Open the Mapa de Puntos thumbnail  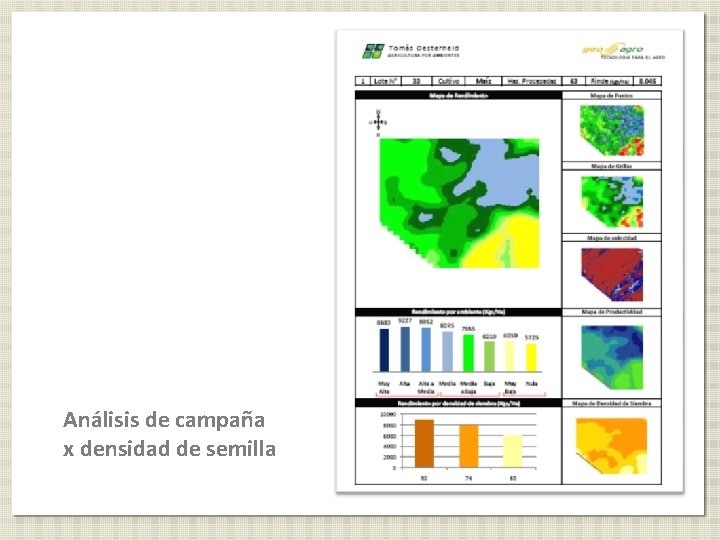coord(612,130)
